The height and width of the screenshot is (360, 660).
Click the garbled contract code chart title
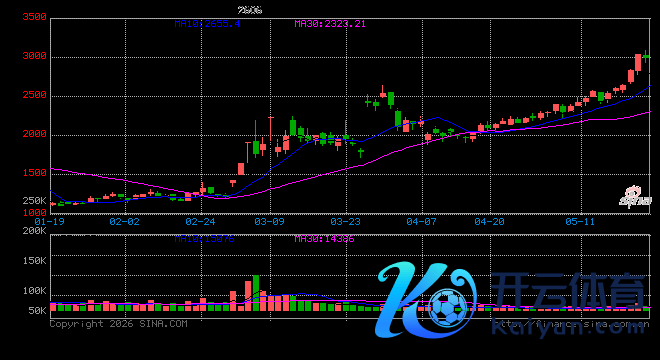(x=250, y=10)
